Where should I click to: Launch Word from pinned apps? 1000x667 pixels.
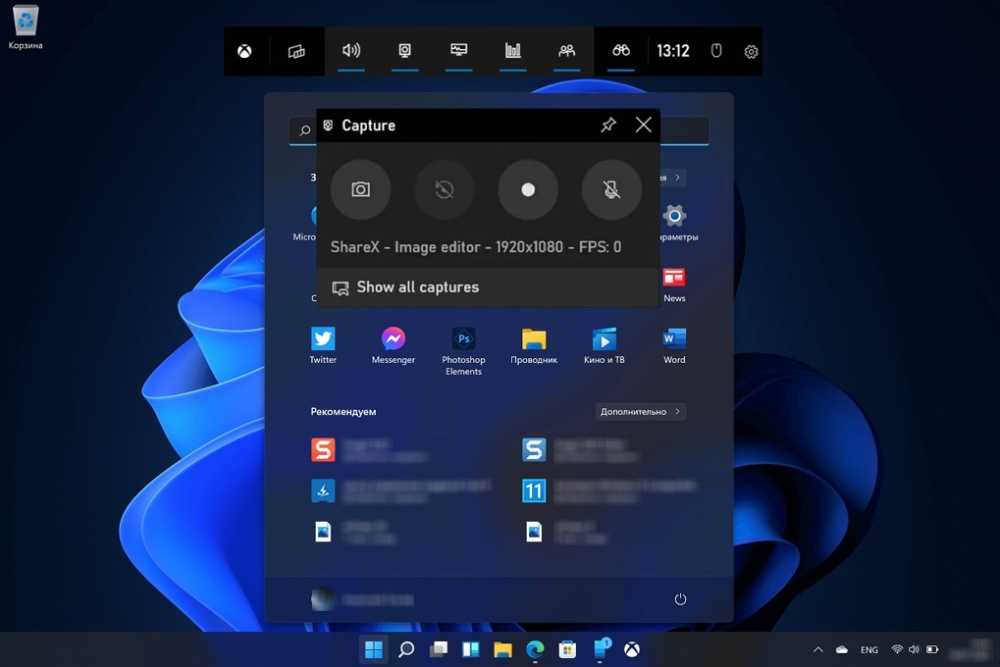[x=674, y=346]
